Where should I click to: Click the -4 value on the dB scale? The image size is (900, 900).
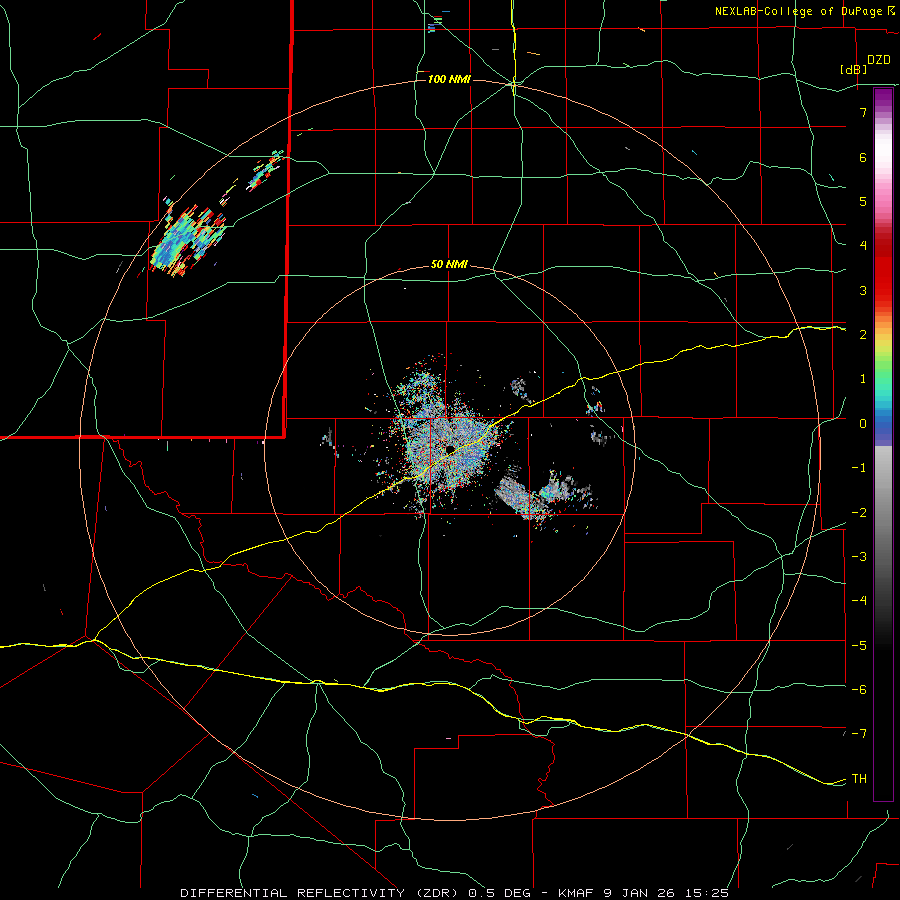coord(859,601)
